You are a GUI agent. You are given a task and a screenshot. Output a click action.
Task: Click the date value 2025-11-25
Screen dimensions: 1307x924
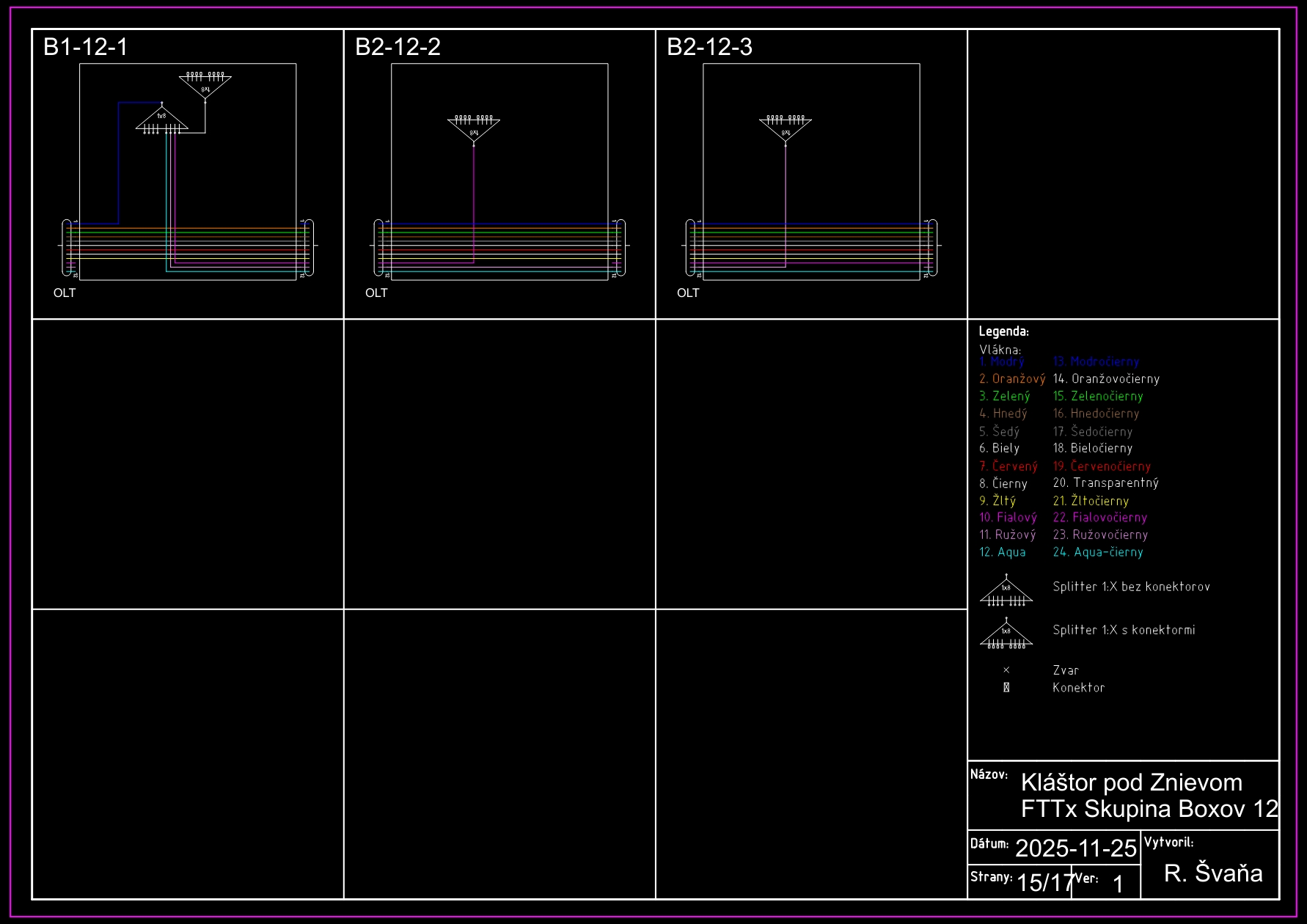pos(1075,848)
